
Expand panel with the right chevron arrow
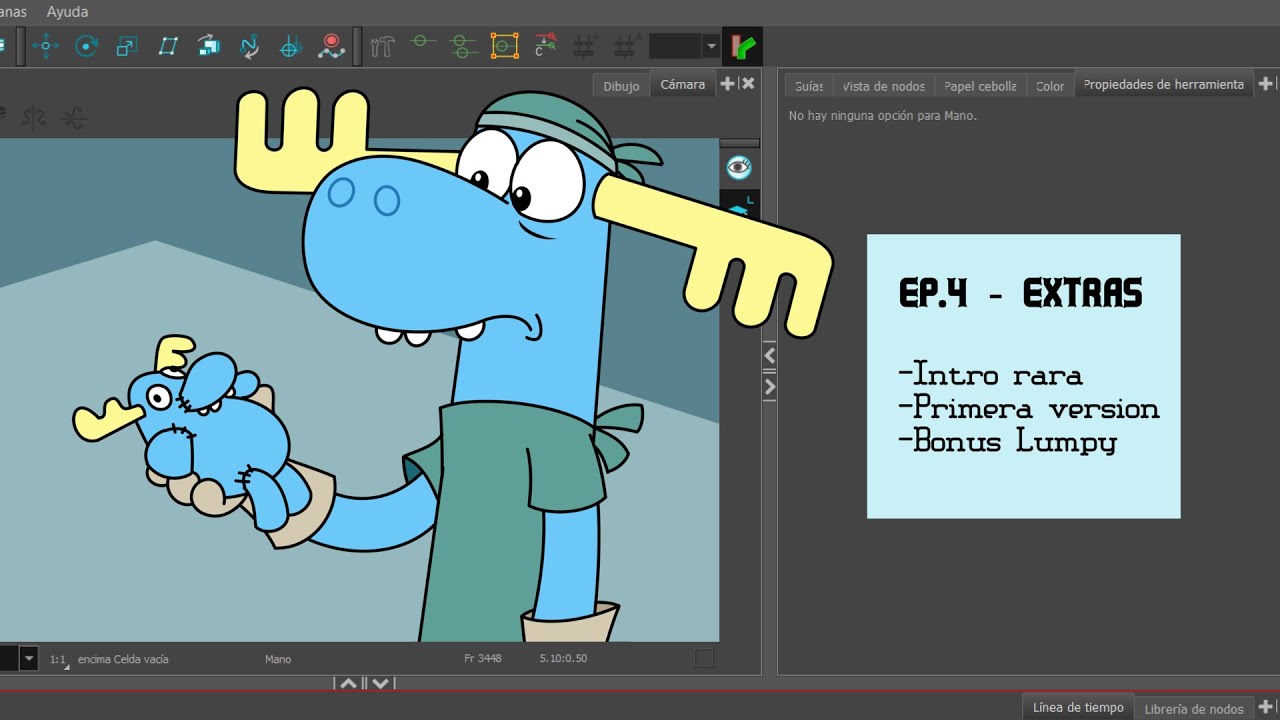769,386
